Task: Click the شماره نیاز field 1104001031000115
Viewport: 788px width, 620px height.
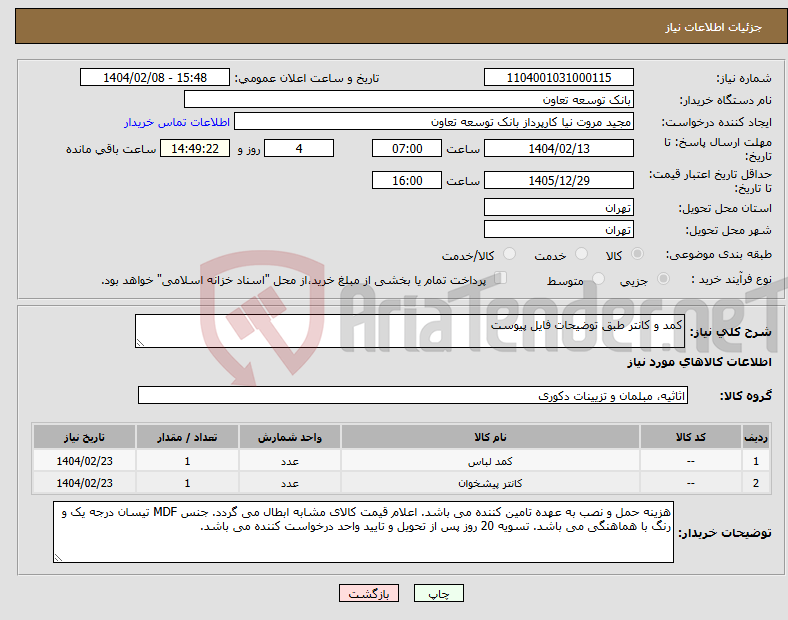Action: point(558,77)
